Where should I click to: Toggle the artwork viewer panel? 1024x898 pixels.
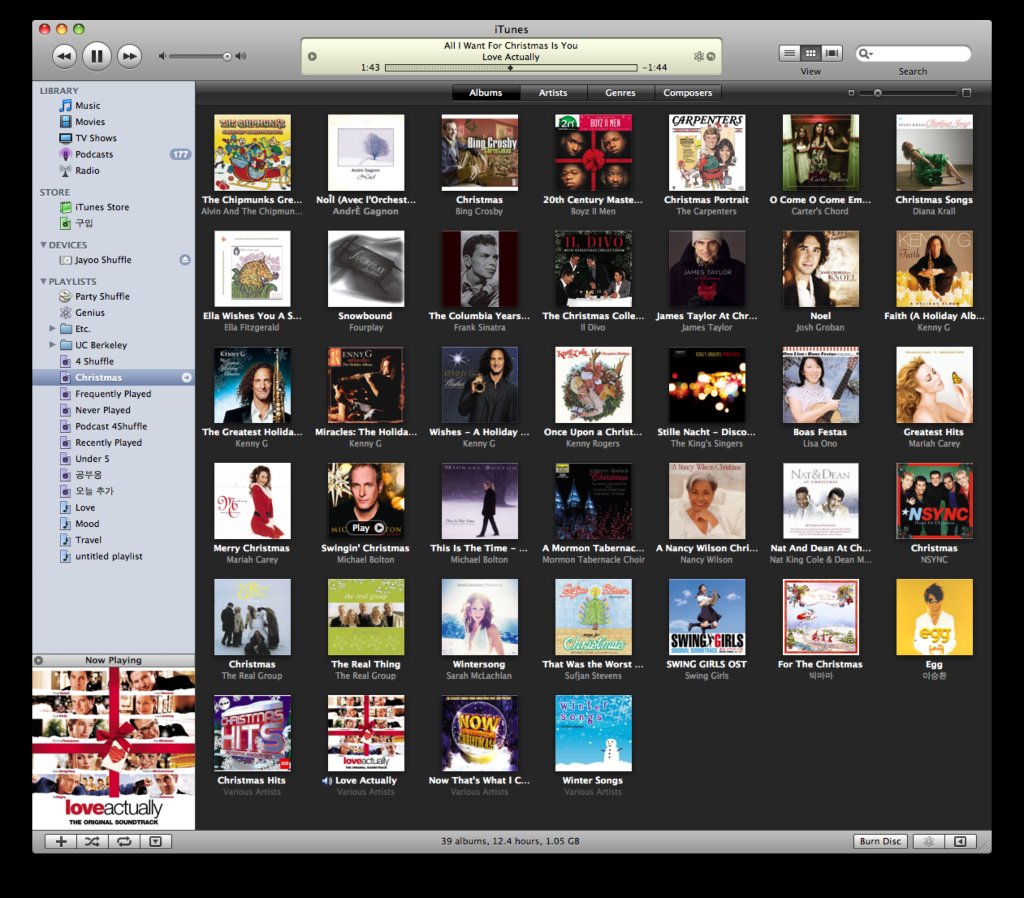(155, 842)
